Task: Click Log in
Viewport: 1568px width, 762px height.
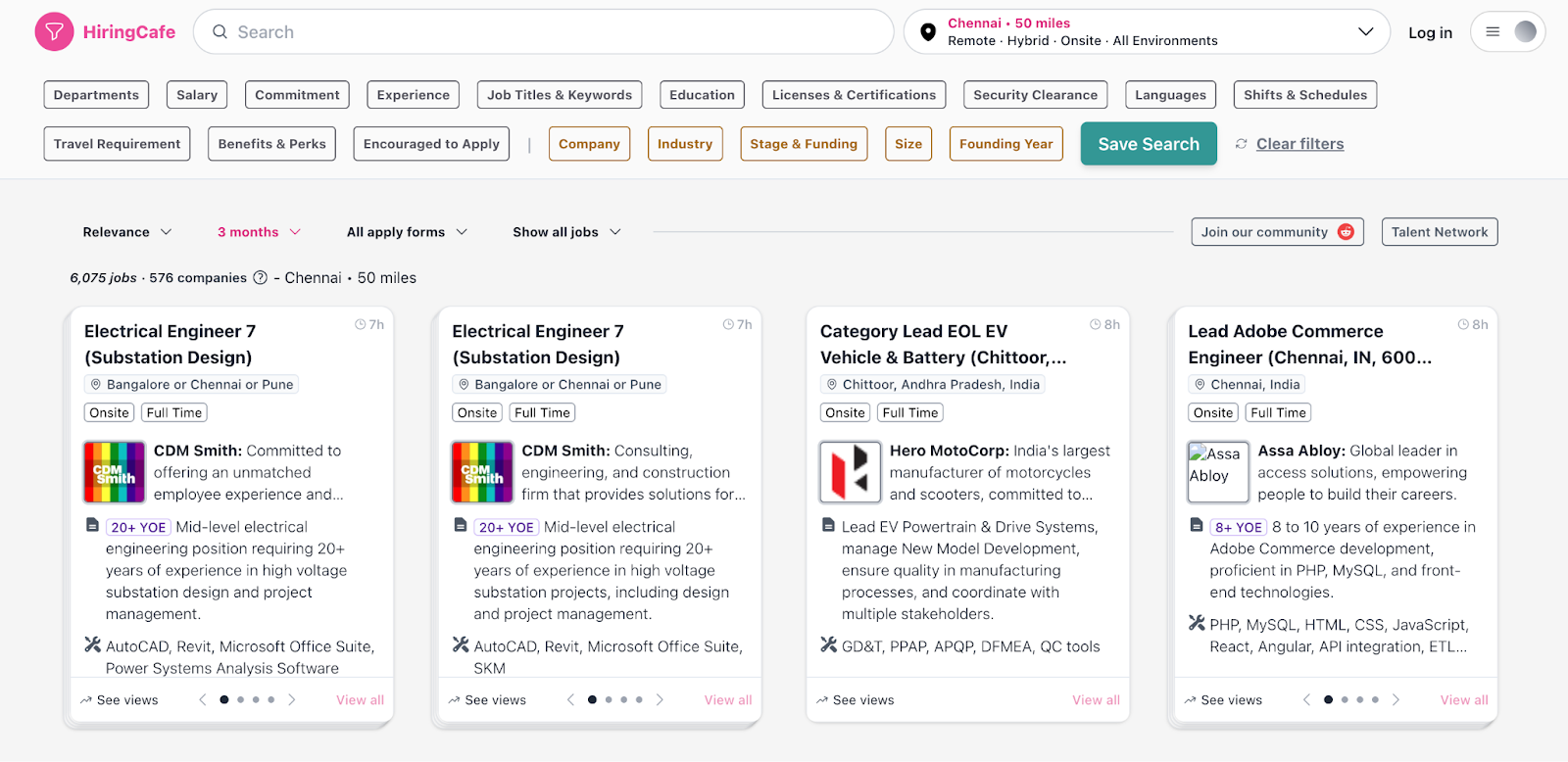Action: pyautogui.click(x=1431, y=32)
